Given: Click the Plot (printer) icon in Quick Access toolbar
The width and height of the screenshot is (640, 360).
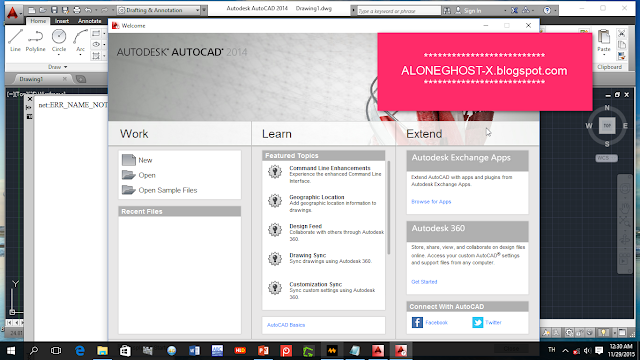Looking at the screenshot, I should pyautogui.click(x=76, y=10).
